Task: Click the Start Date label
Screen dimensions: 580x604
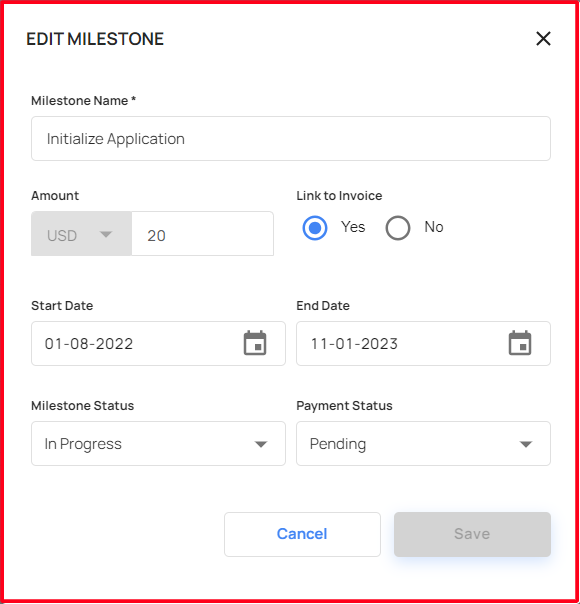Action: 62,306
